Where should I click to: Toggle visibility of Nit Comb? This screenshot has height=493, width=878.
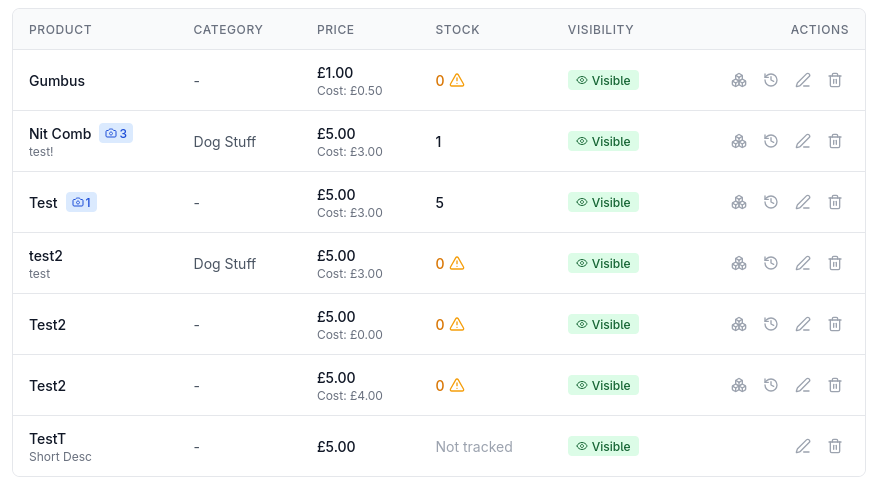(603, 141)
